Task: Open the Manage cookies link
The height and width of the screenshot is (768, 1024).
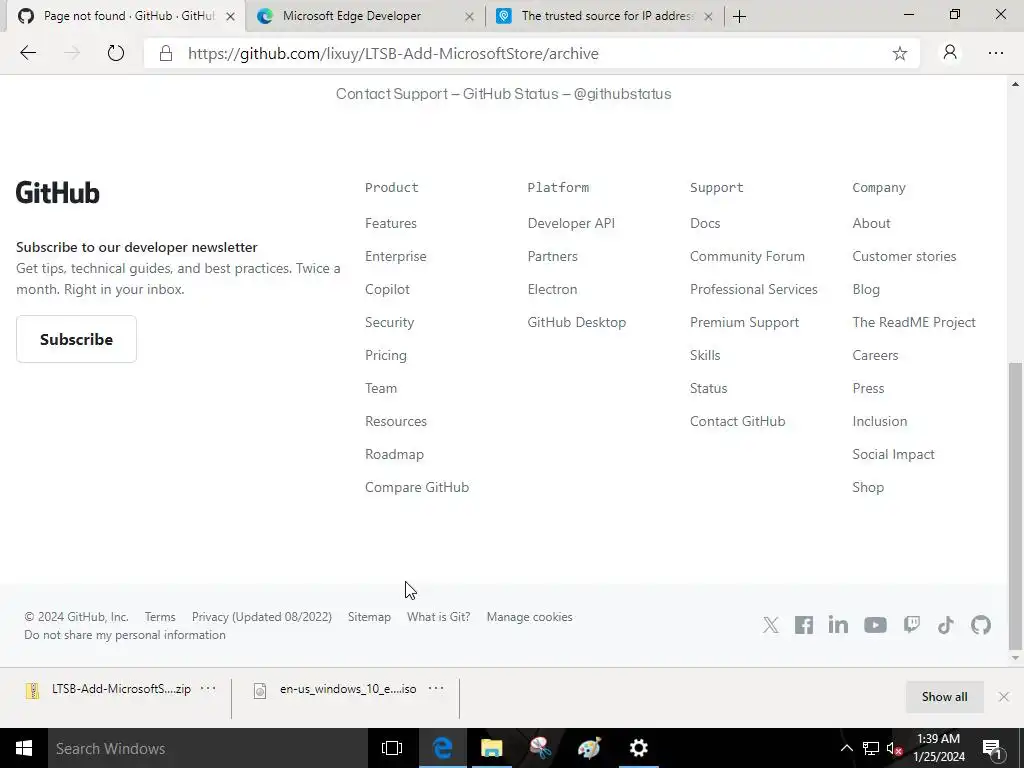Action: click(530, 616)
